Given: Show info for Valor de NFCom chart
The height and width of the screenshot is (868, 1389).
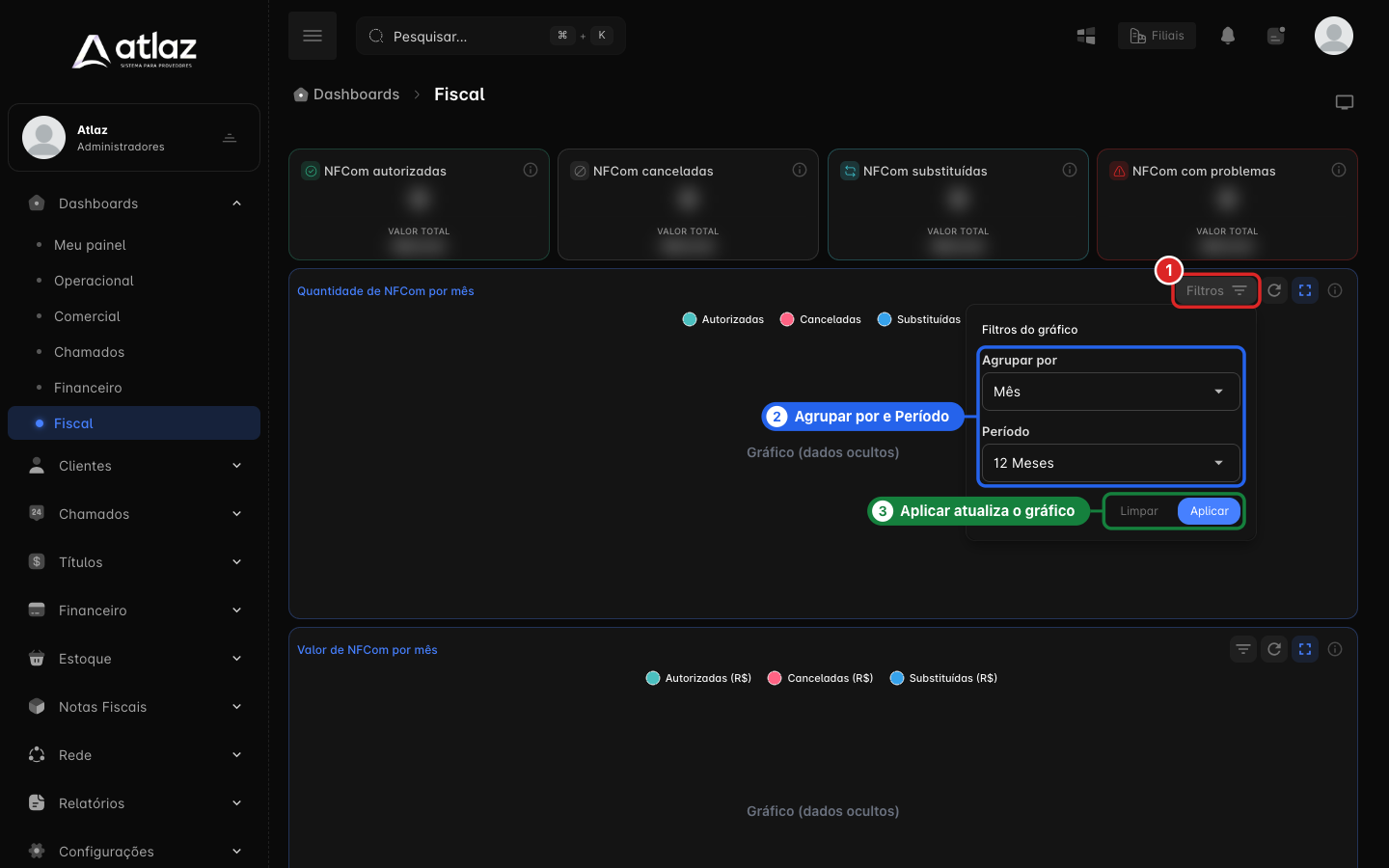Looking at the screenshot, I should [x=1335, y=649].
